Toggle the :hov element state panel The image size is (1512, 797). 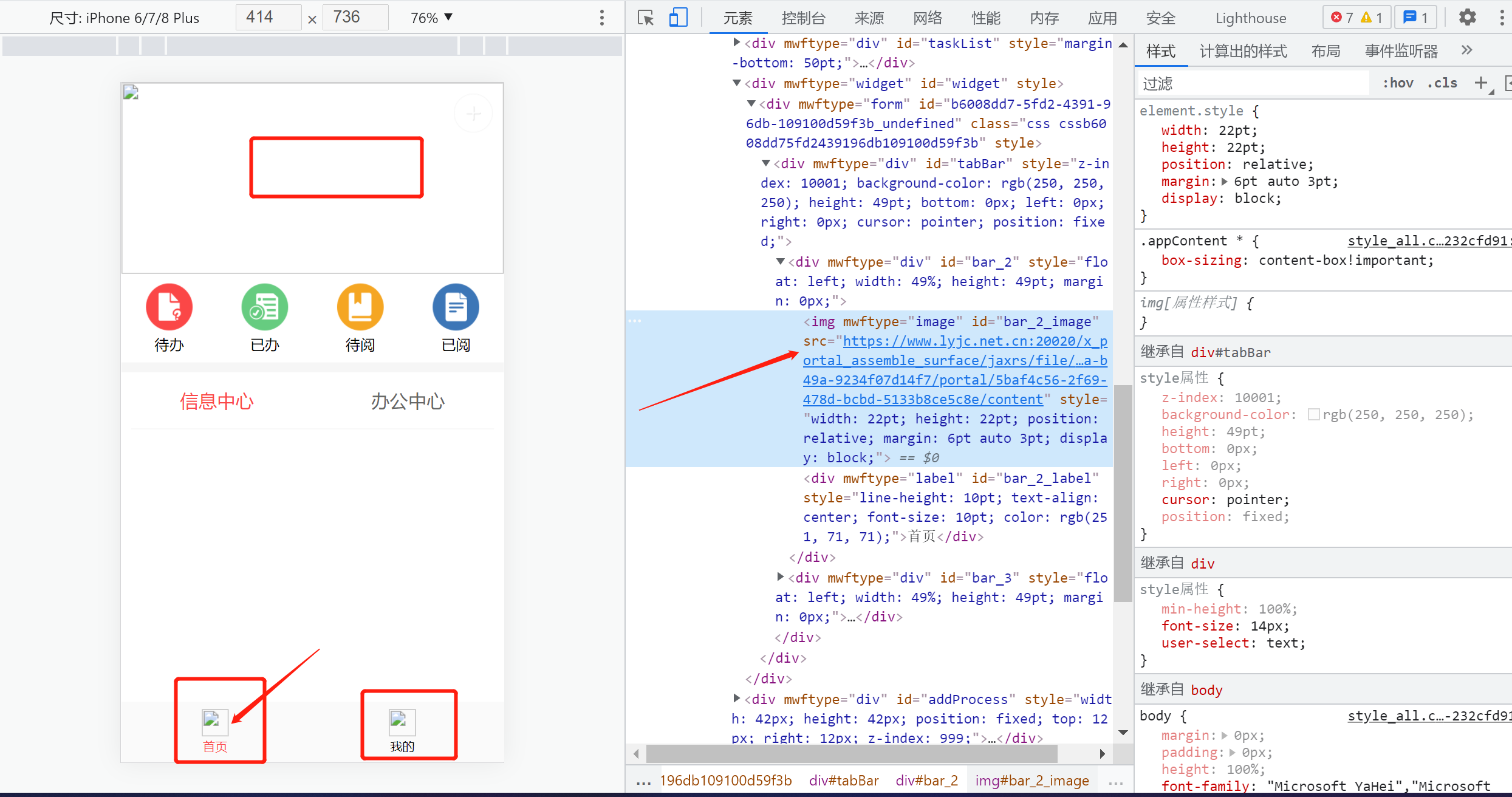(1398, 83)
